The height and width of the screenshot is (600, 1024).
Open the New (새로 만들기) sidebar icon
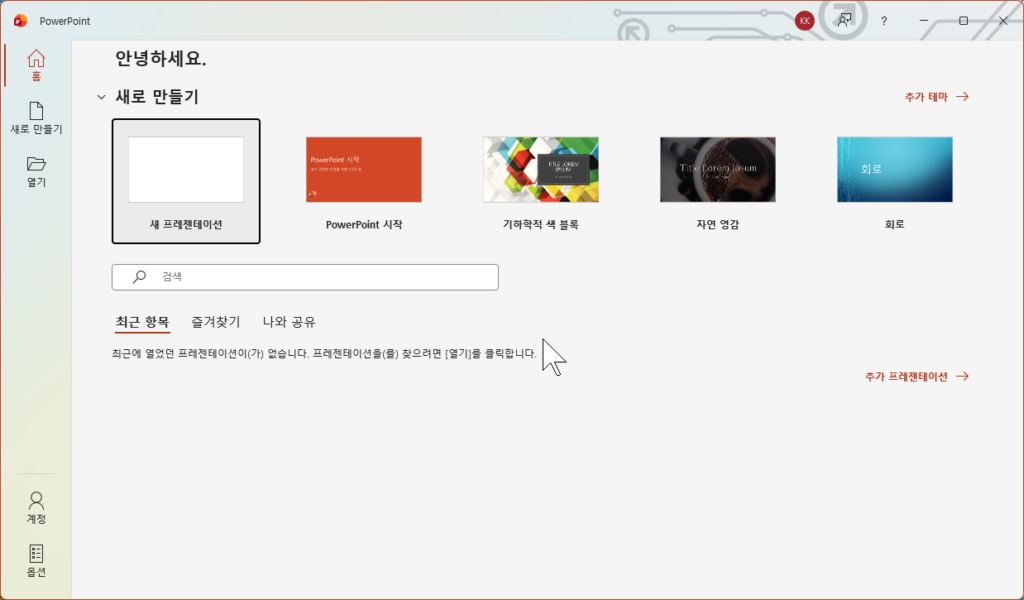click(x=36, y=111)
